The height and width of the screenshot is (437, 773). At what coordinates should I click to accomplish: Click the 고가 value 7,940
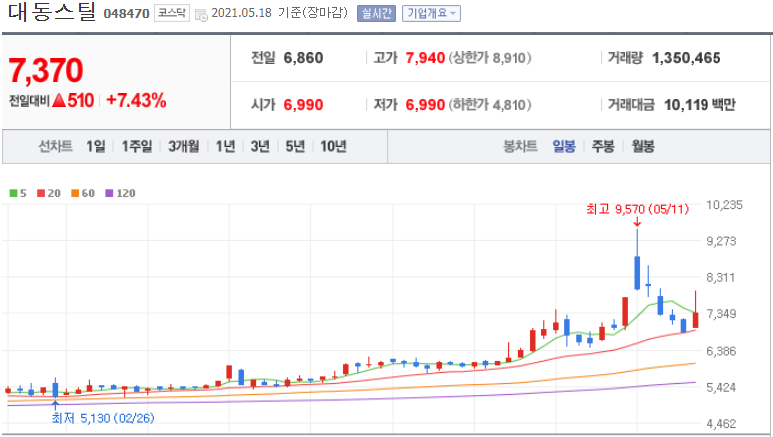(x=425, y=58)
